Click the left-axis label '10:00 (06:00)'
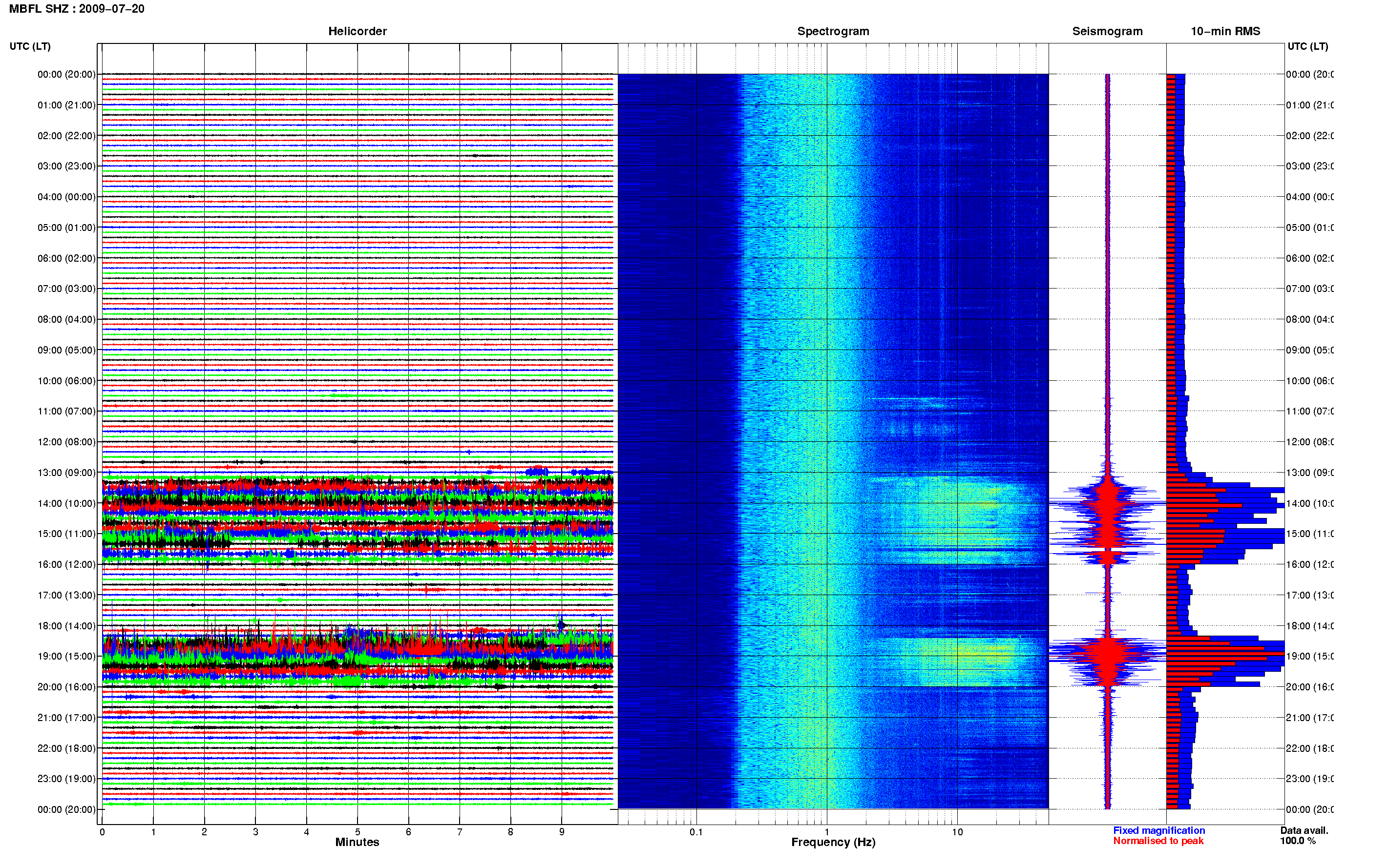1389x868 pixels. 66,381
